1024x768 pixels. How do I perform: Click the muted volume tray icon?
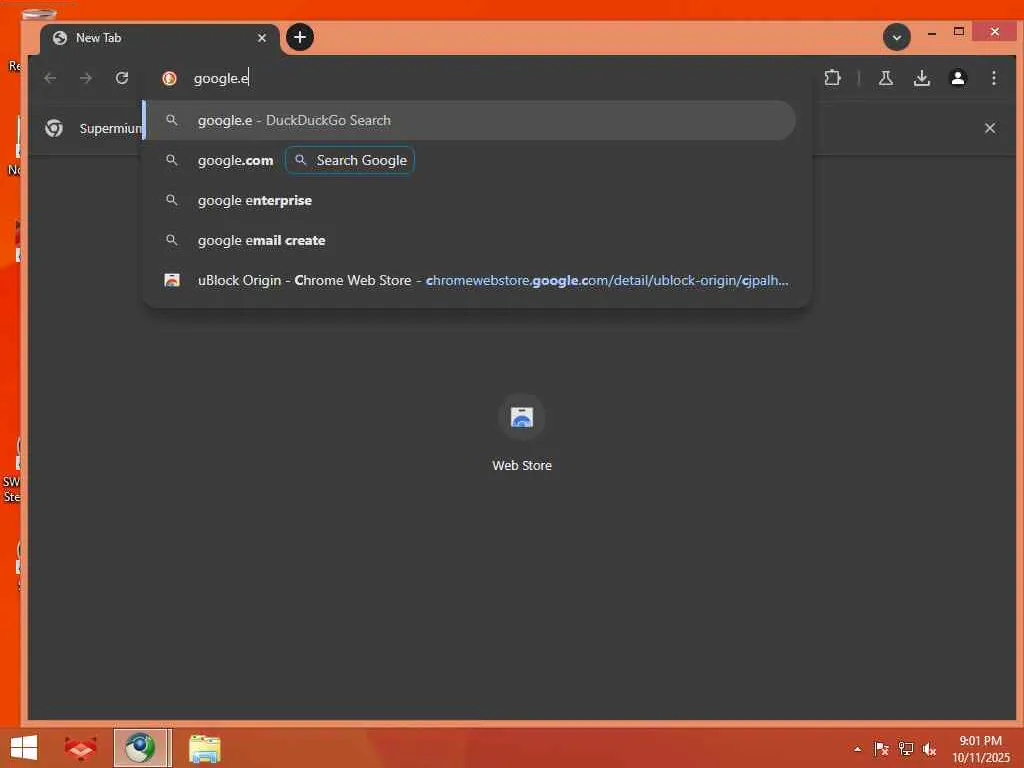point(929,749)
